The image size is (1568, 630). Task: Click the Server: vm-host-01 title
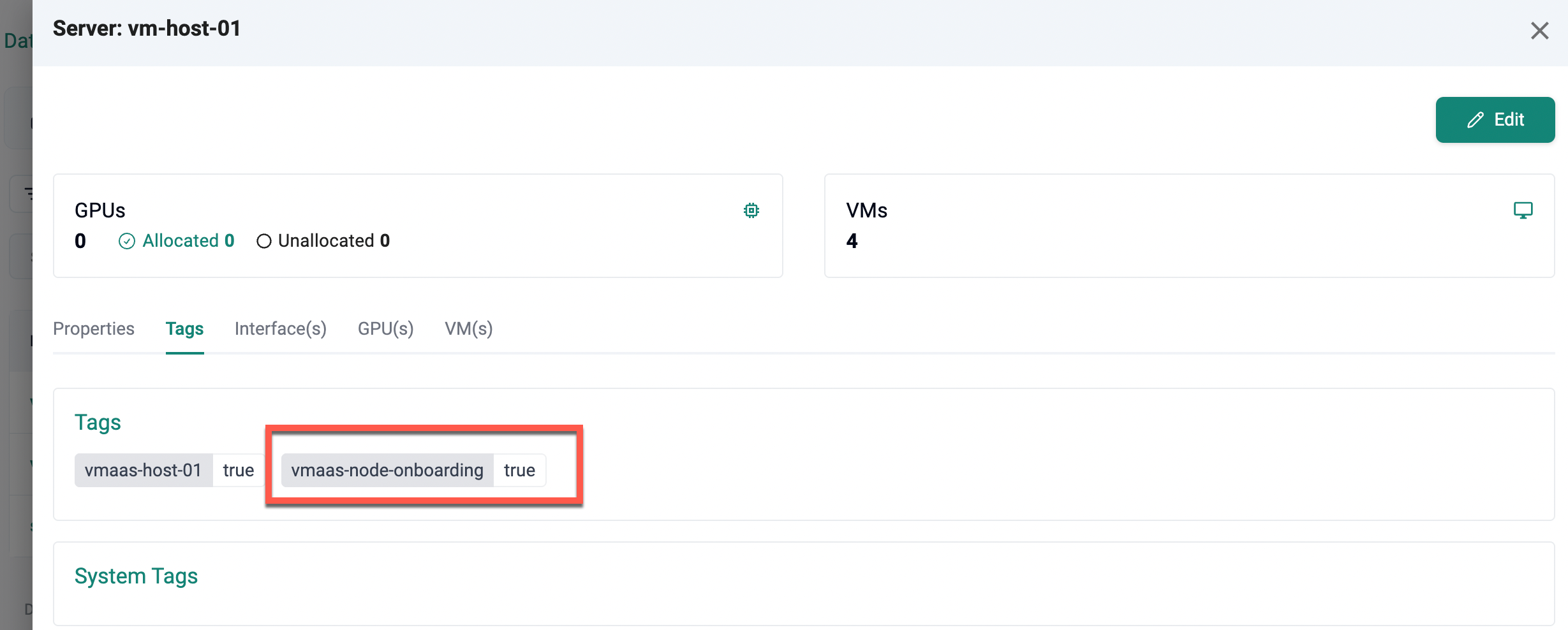[147, 29]
